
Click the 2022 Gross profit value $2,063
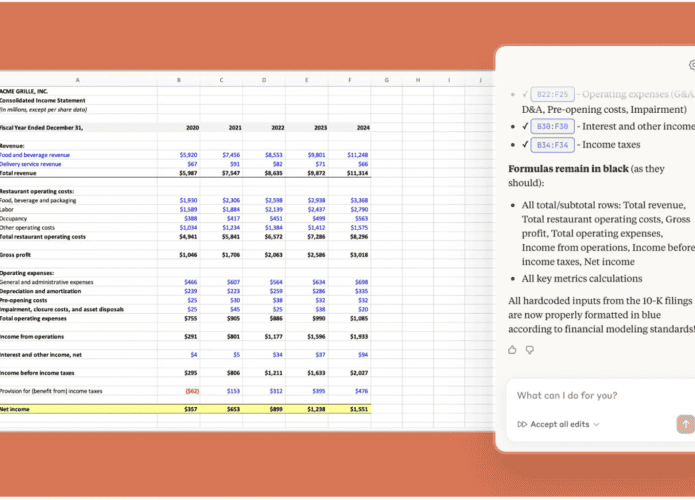(271, 255)
